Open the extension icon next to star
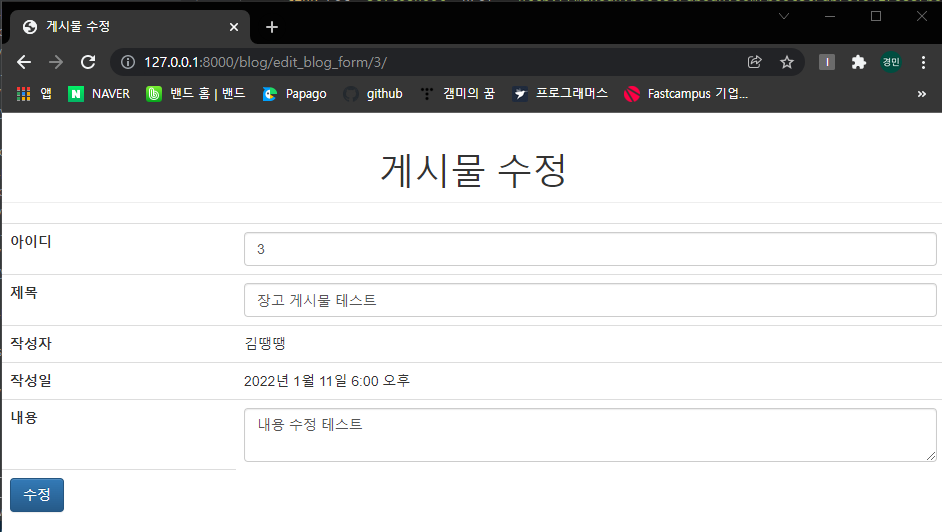This screenshot has height=532, width=942. pos(827,62)
